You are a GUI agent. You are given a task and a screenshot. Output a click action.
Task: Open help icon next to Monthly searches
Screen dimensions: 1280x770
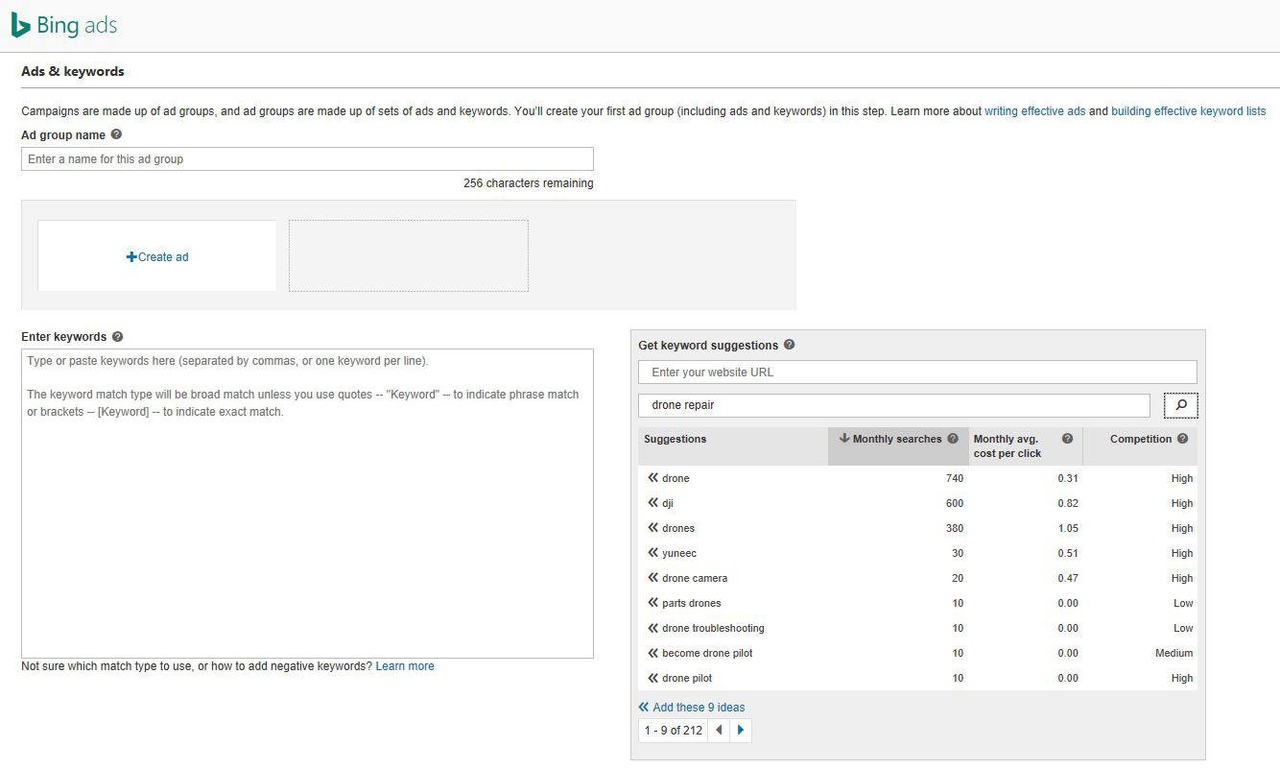(953, 439)
